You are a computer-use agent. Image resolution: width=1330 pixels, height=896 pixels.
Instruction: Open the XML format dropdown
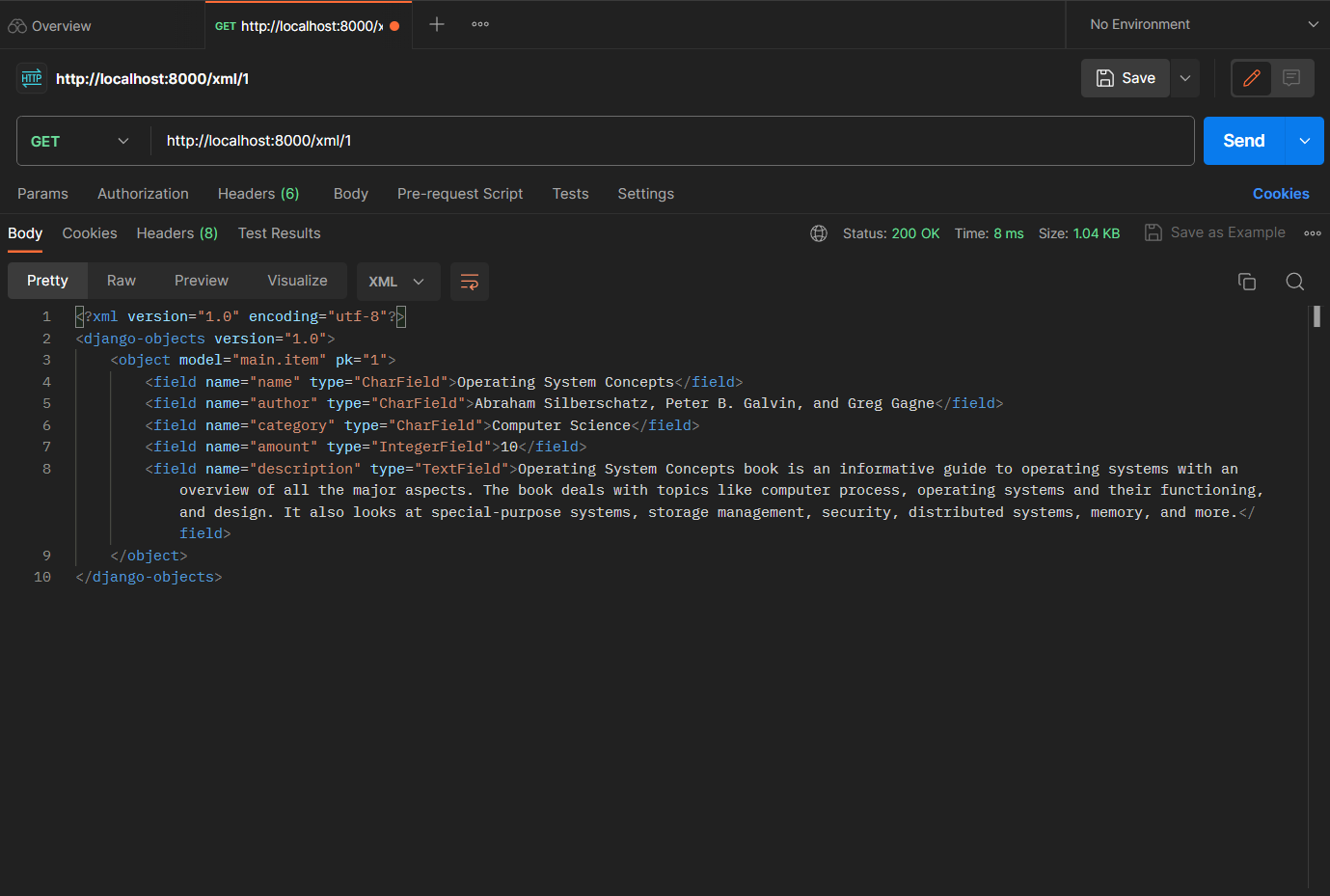[398, 282]
